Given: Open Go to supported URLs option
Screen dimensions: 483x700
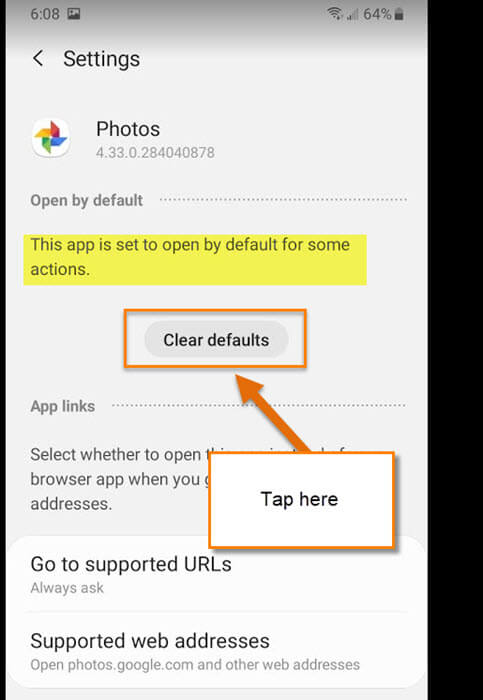Looking at the screenshot, I should coord(216,574).
